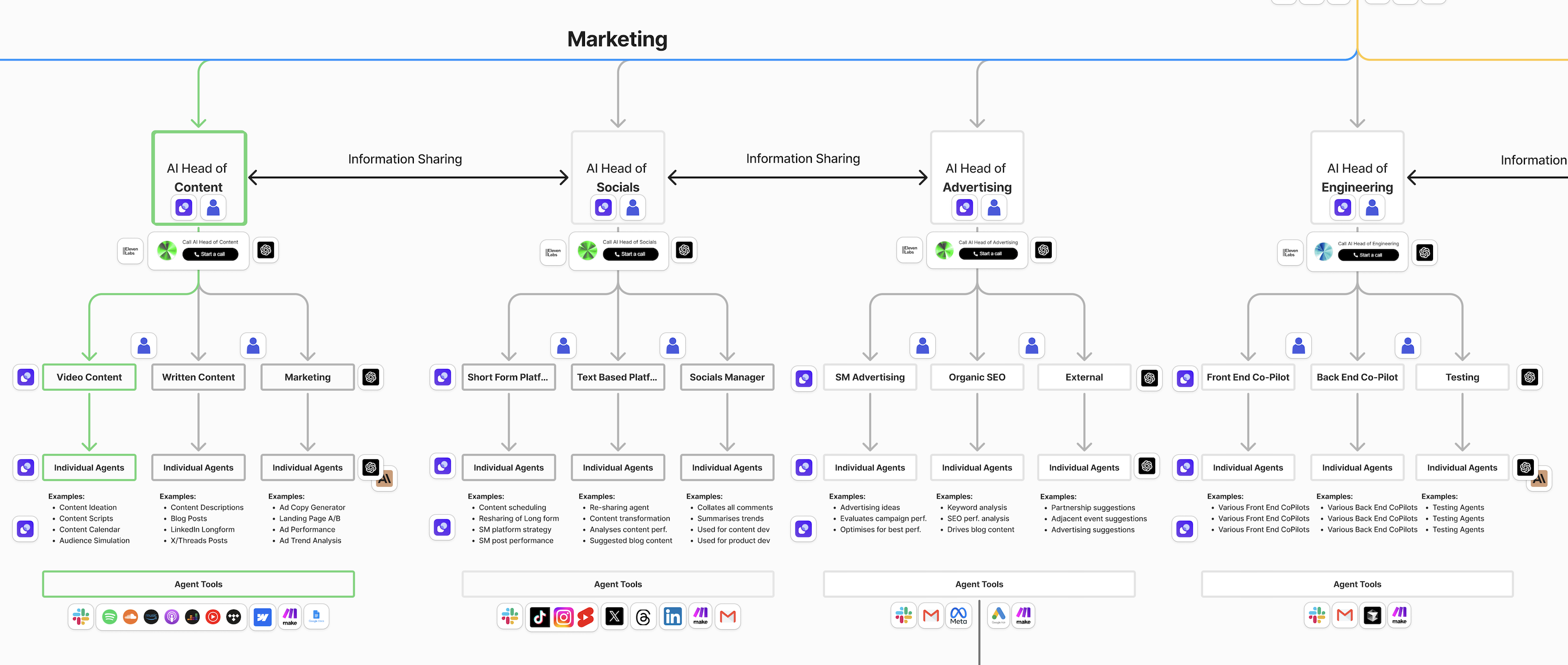Click the X icon under Socials tools
The image size is (1568, 665).
615,617
